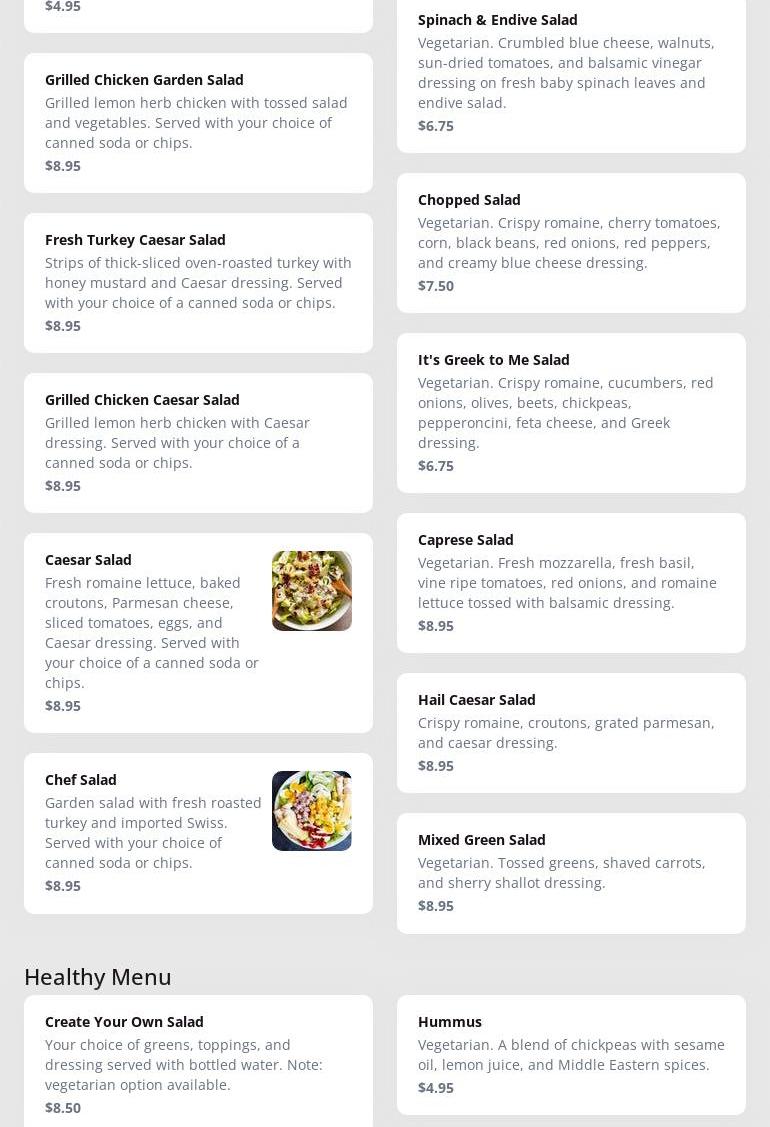
Task: Open the Caesar Salad photo thumbnail
Action: pos(311,591)
